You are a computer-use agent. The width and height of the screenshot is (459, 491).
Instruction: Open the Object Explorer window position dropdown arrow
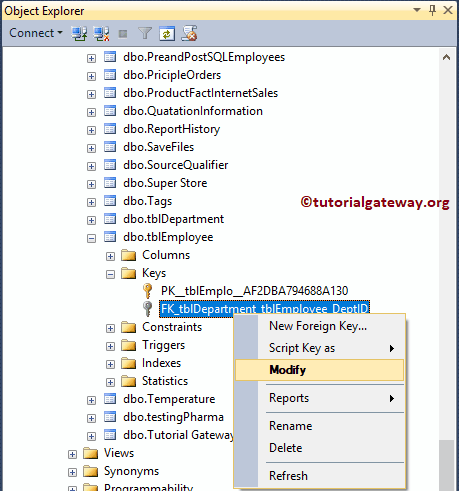pos(417,10)
